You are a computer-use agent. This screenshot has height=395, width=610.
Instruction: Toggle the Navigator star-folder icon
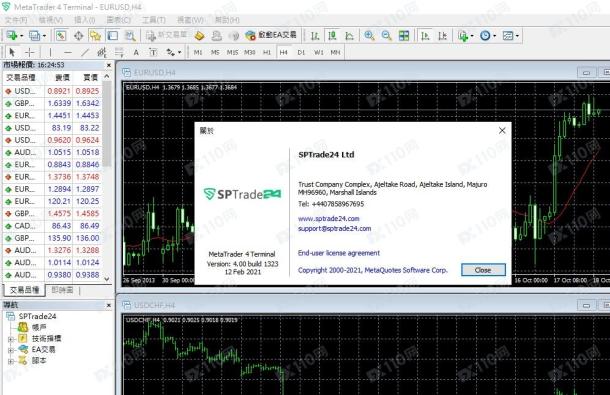(95, 36)
